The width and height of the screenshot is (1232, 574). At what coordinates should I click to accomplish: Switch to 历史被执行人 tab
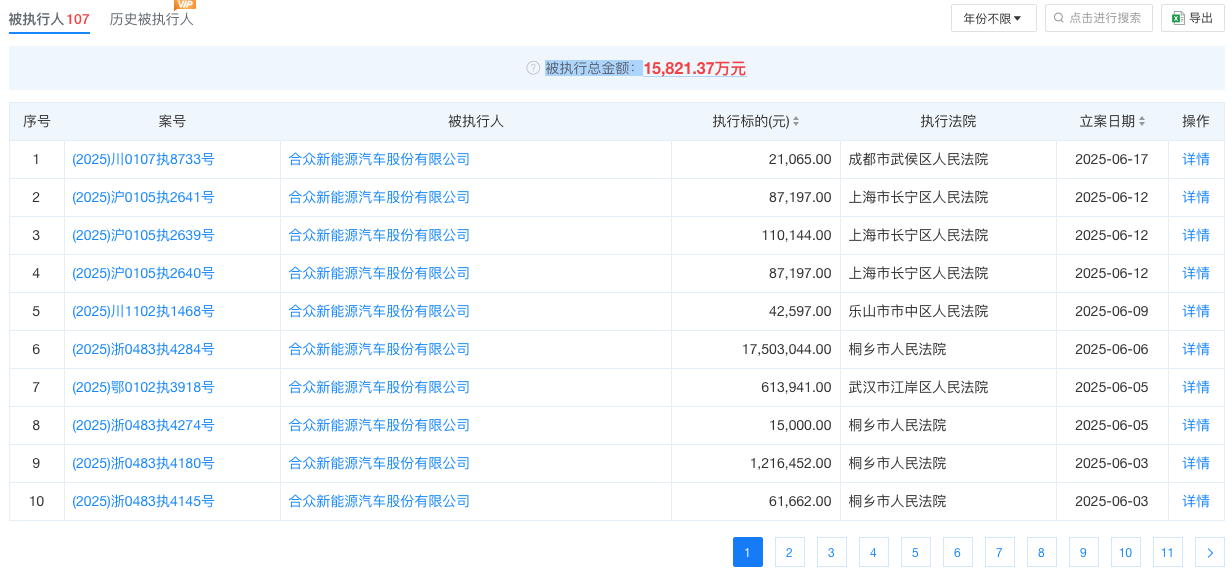click(x=151, y=19)
